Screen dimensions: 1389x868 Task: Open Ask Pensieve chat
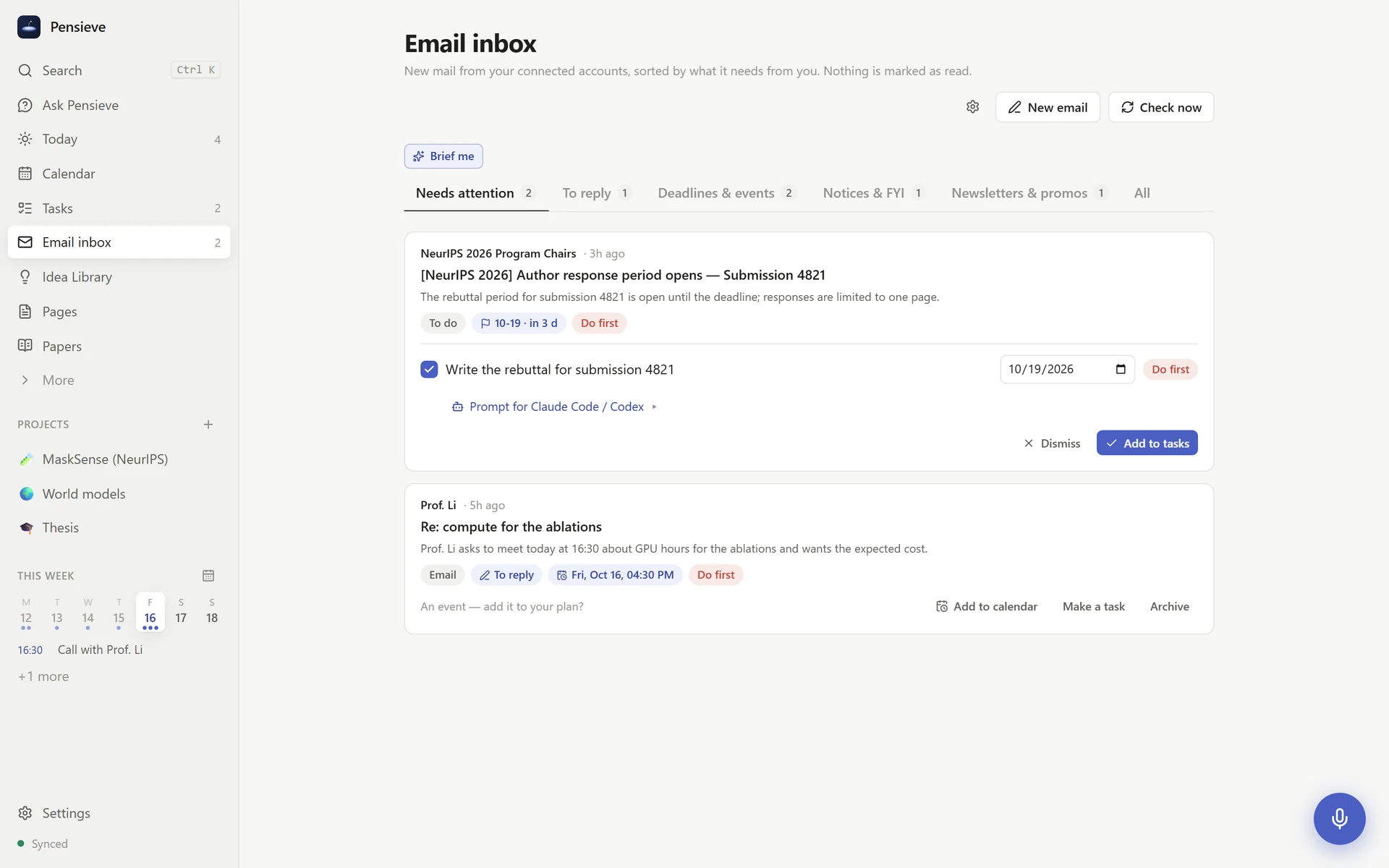click(x=119, y=105)
